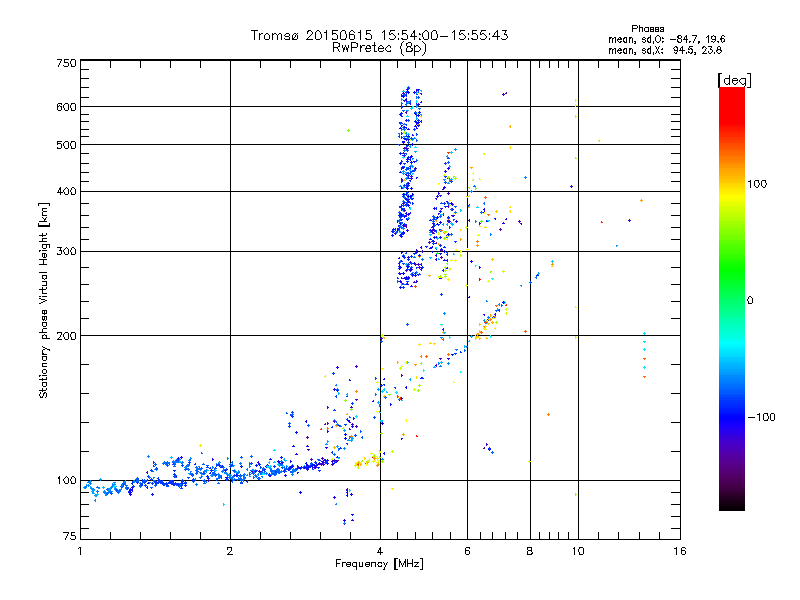Click the 'Phases' heading text
Screen dimensions: 800x600
click(647, 29)
